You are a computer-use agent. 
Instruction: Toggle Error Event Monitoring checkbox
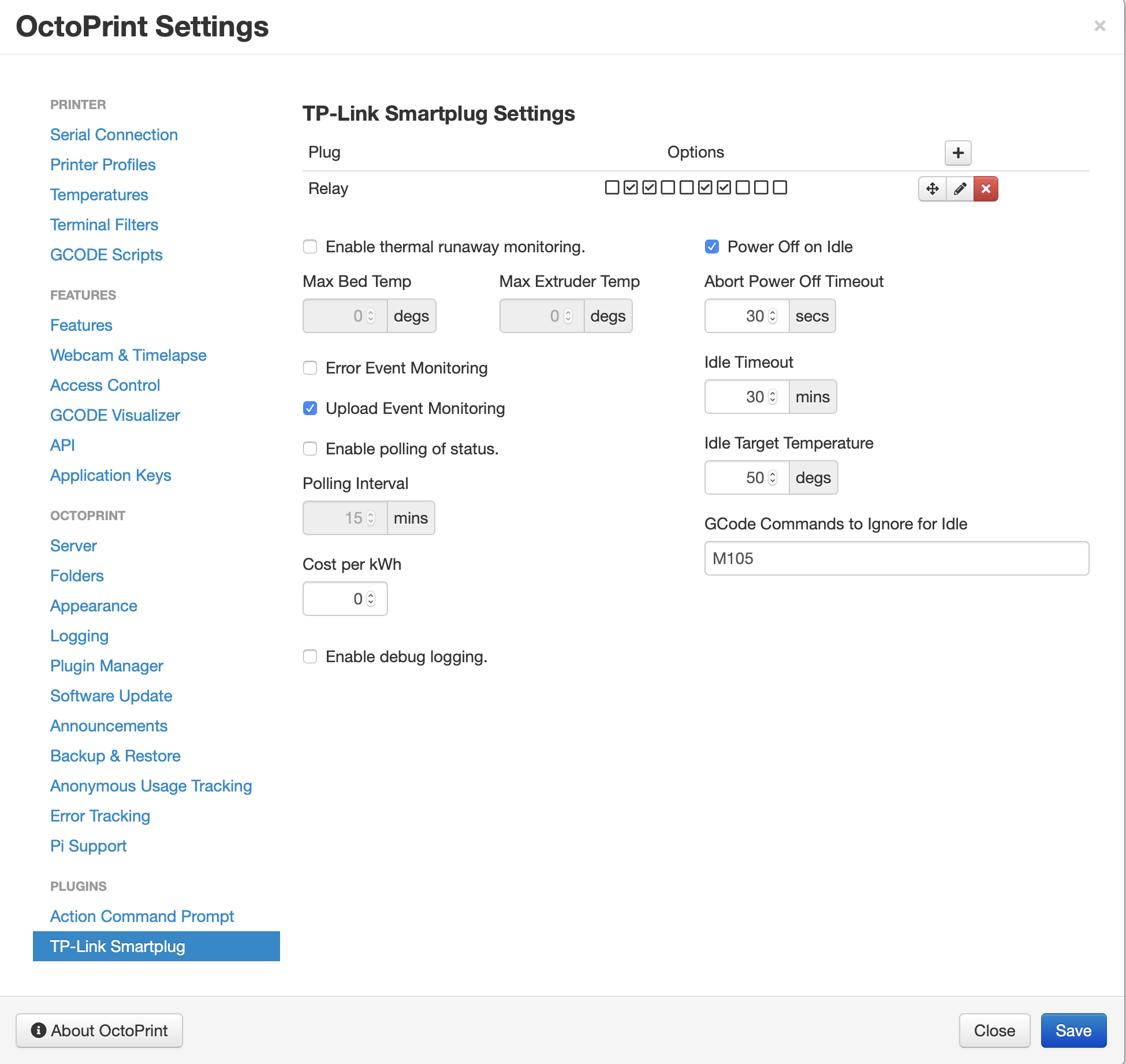pyautogui.click(x=310, y=368)
